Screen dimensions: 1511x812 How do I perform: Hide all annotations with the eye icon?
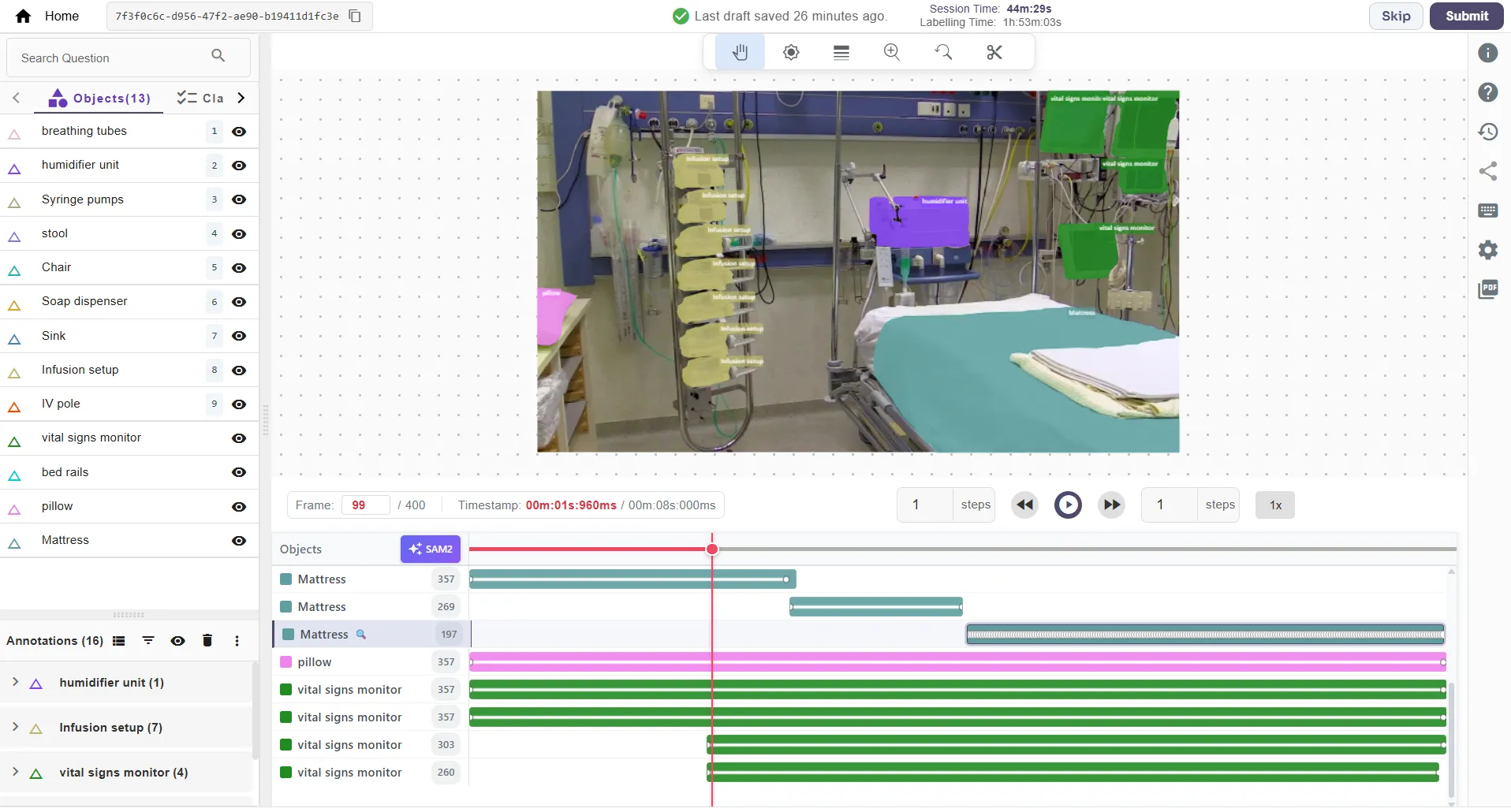click(x=177, y=641)
